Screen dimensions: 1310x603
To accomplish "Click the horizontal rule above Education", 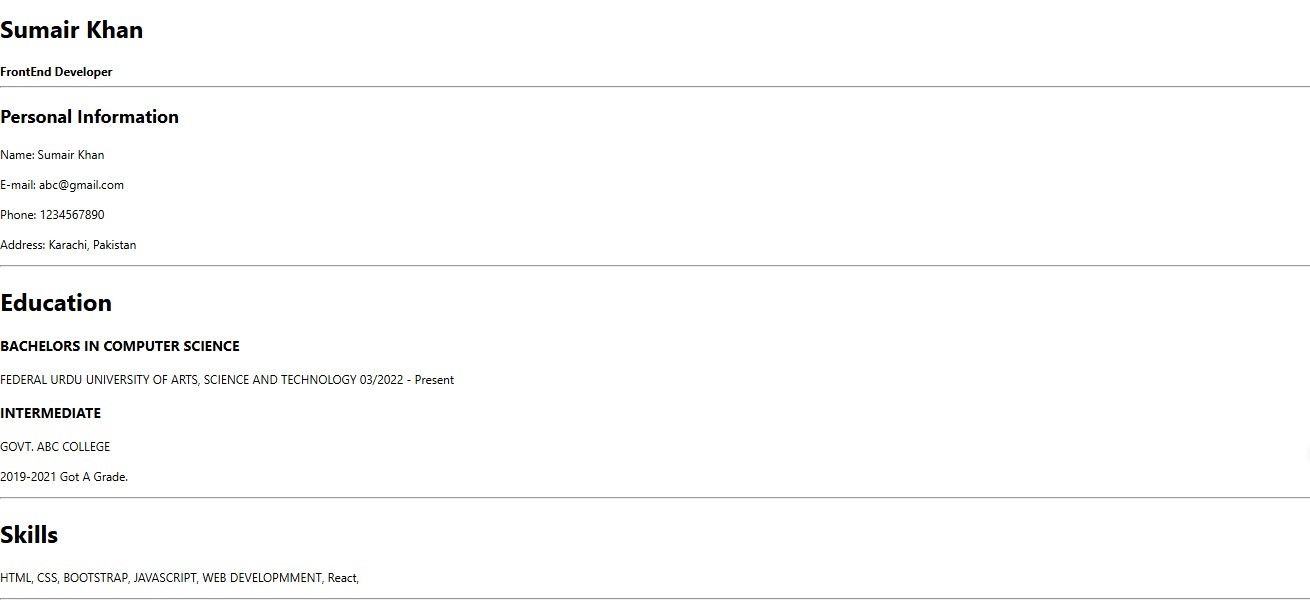I will click(655, 266).
